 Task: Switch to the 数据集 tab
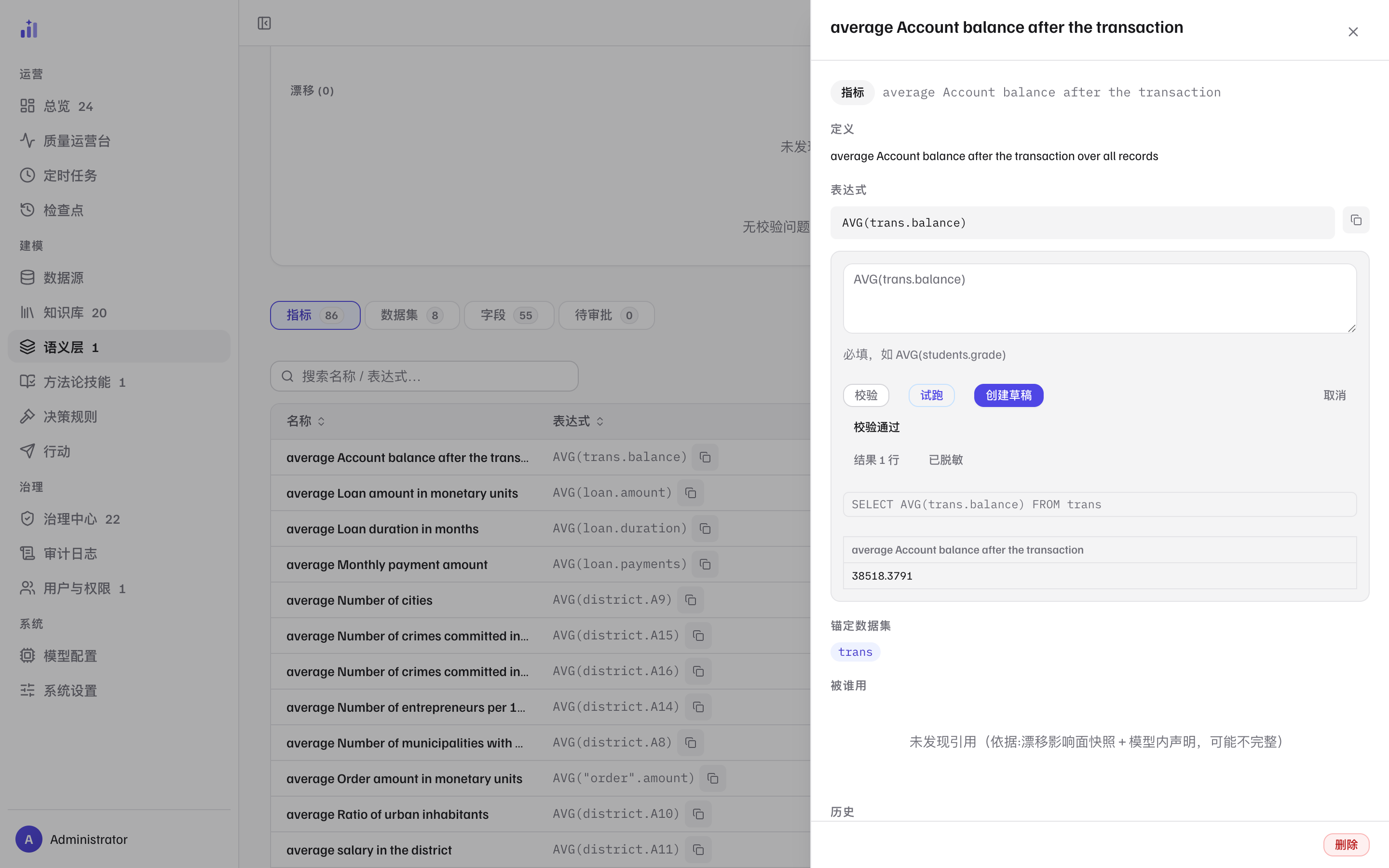point(412,315)
